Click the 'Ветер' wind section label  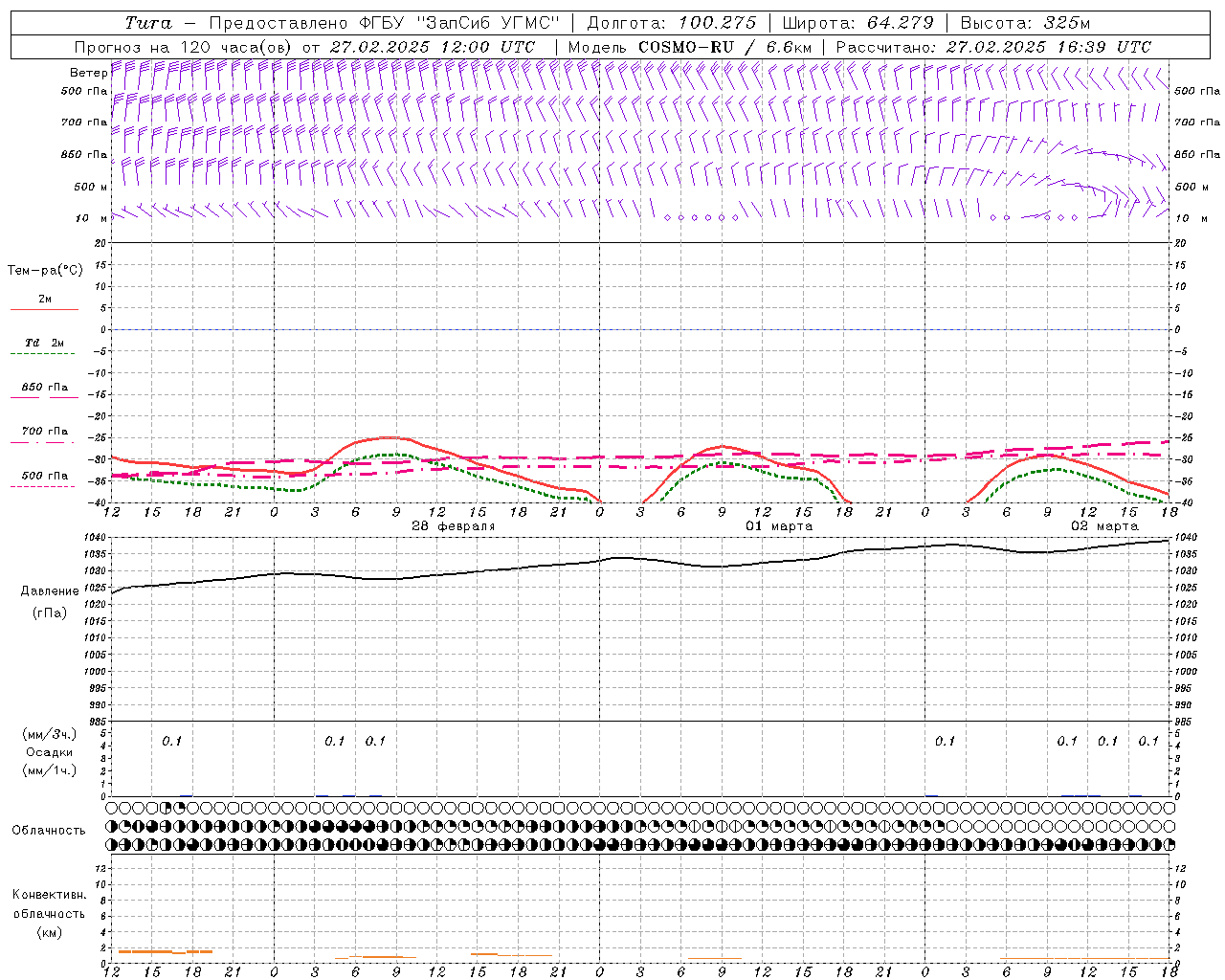point(88,73)
